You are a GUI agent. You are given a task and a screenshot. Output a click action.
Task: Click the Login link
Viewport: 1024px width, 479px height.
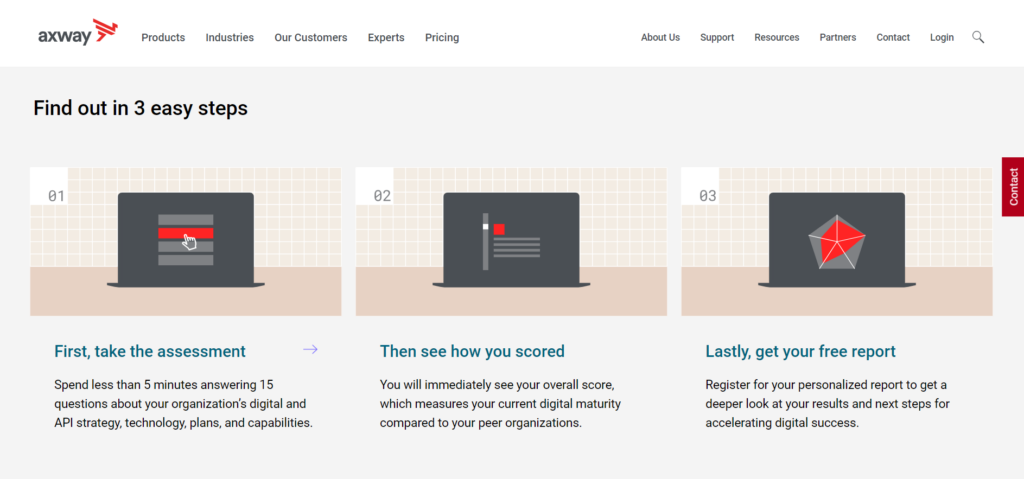click(x=942, y=38)
